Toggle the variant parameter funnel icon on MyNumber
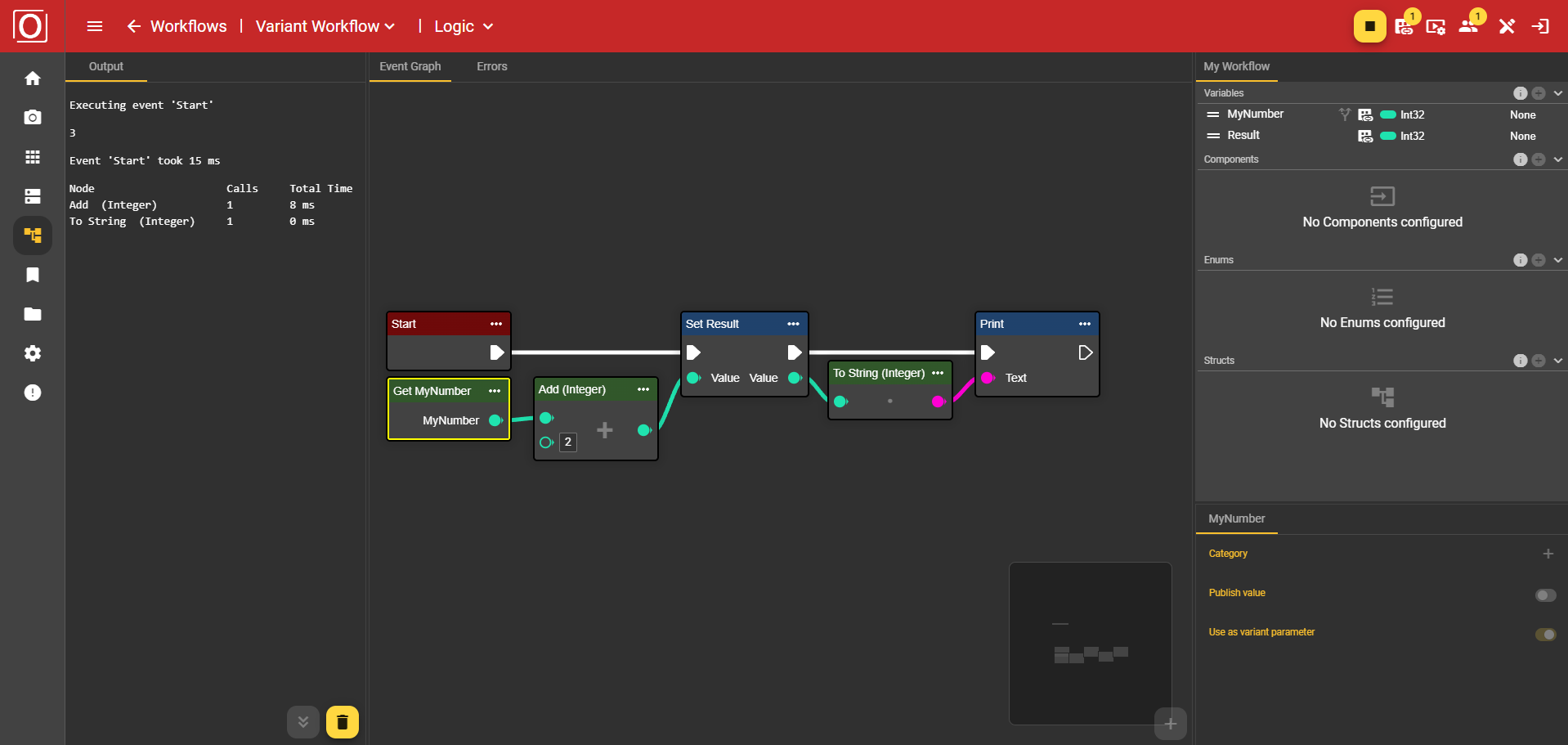1568x745 pixels. (1345, 114)
